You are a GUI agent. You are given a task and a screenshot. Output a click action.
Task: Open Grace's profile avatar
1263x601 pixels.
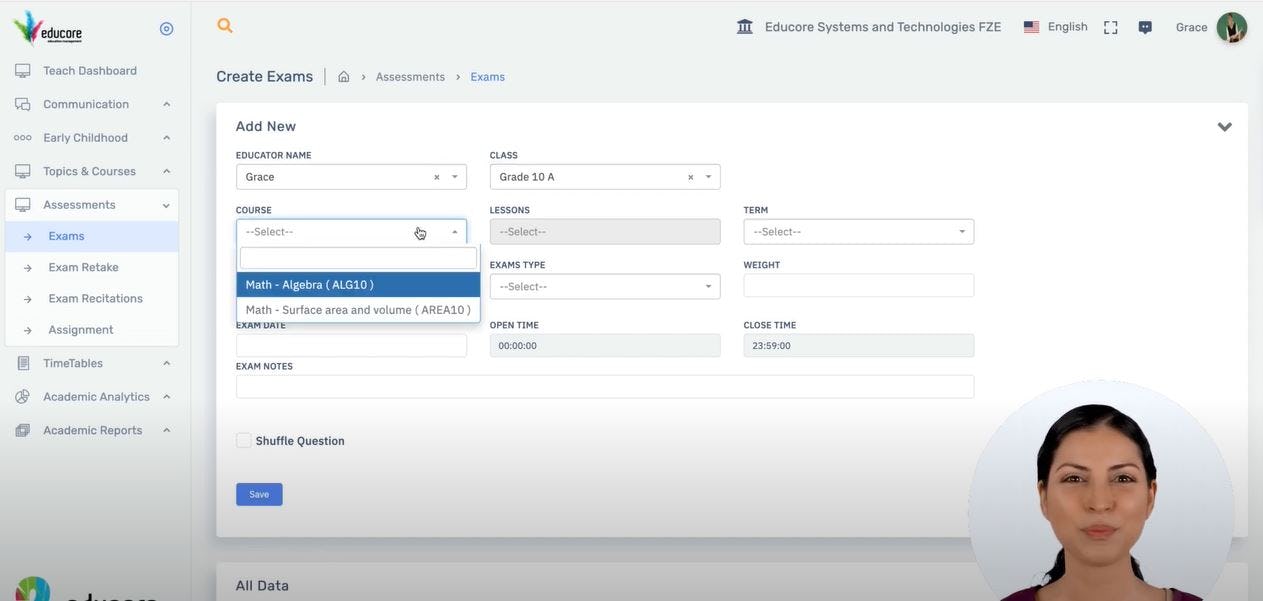(x=1231, y=27)
